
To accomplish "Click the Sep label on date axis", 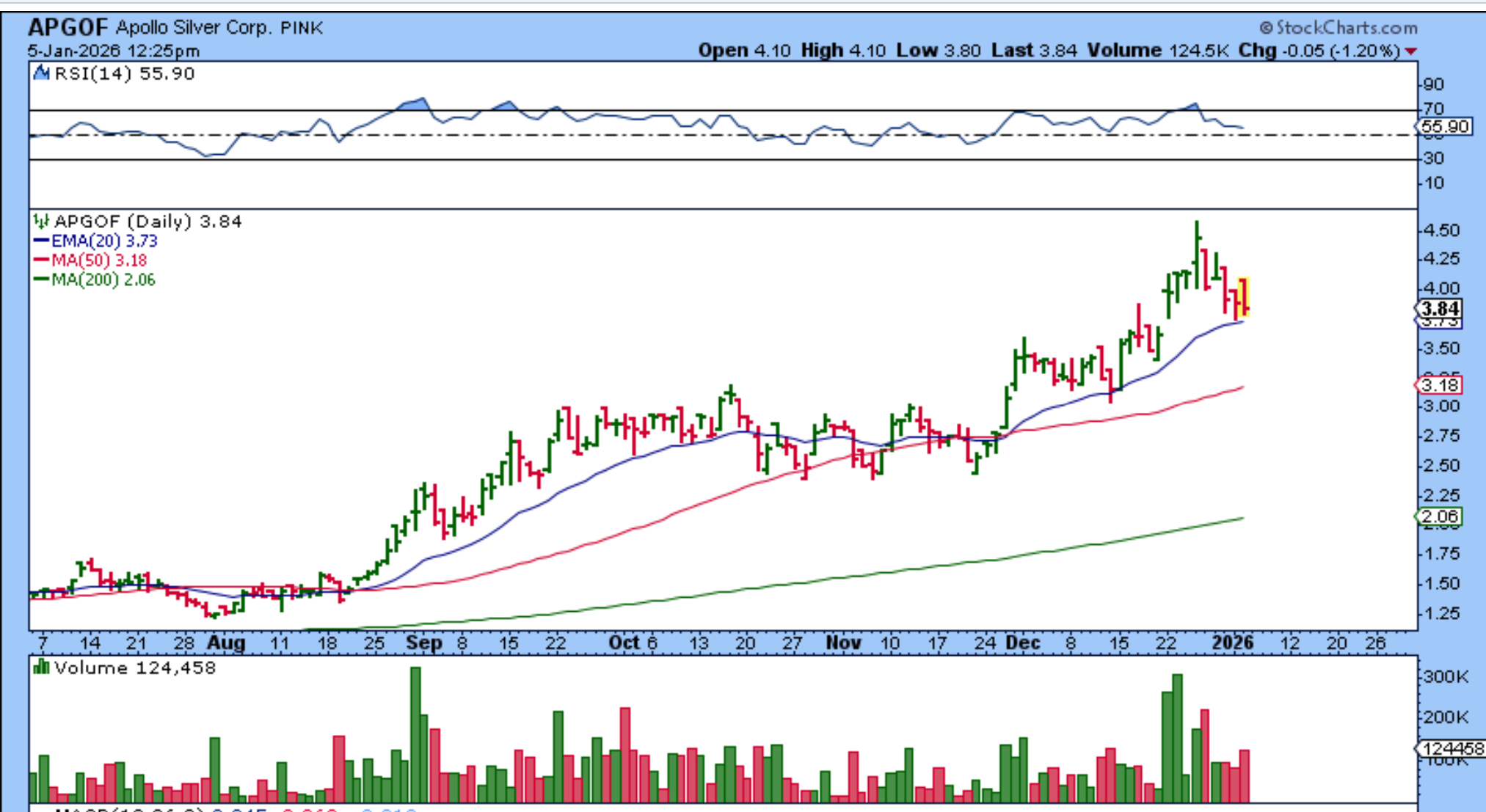I will (x=423, y=643).
